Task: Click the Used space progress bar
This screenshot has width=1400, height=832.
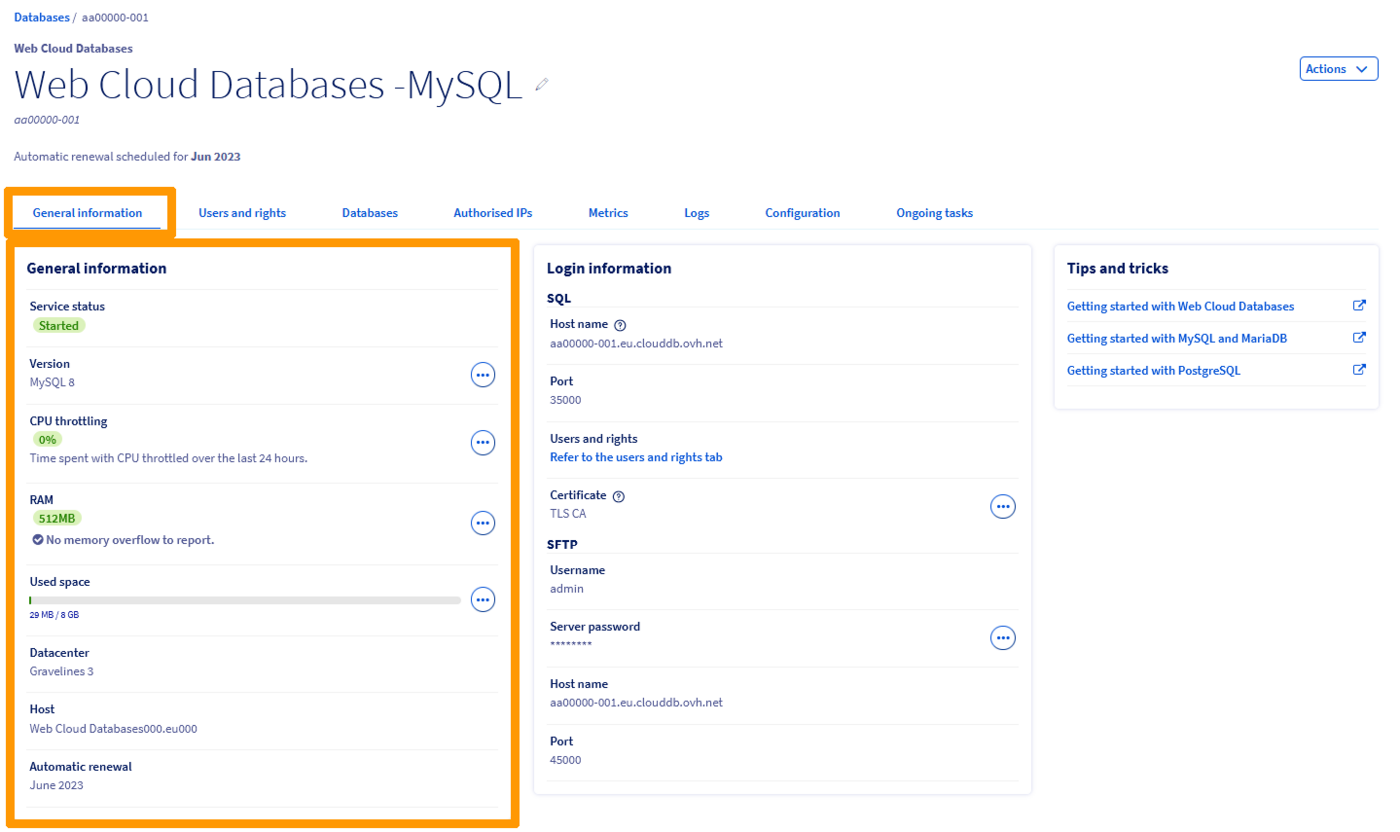Action: pos(245,600)
